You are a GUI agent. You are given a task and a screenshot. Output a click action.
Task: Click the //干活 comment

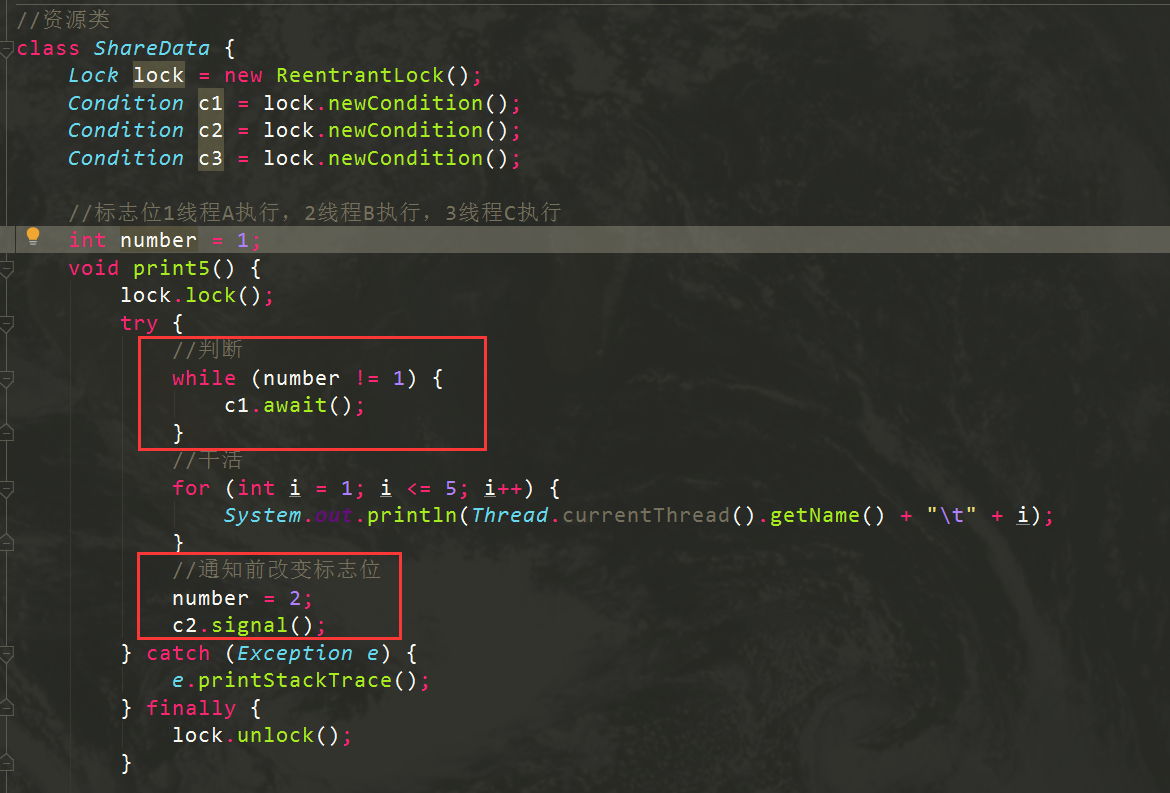[207, 460]
